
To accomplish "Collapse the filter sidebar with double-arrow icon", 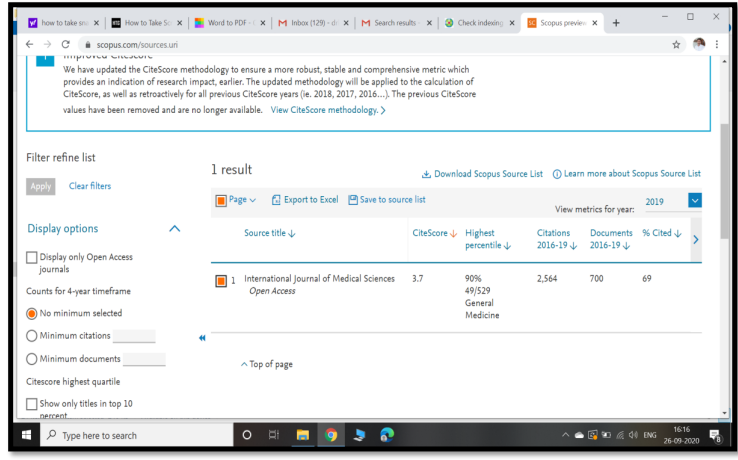I will click(x=203, y=337).
